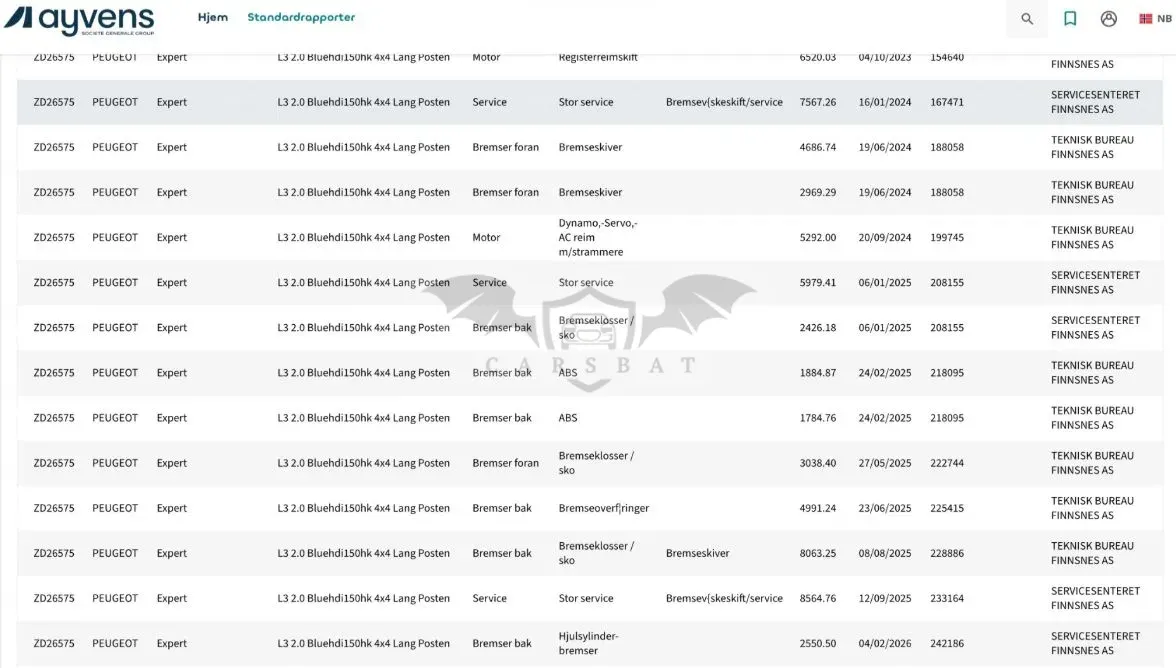Open the Standardrapporter menu item
This screenshot has width=1176, height=668.
[302, 17]
